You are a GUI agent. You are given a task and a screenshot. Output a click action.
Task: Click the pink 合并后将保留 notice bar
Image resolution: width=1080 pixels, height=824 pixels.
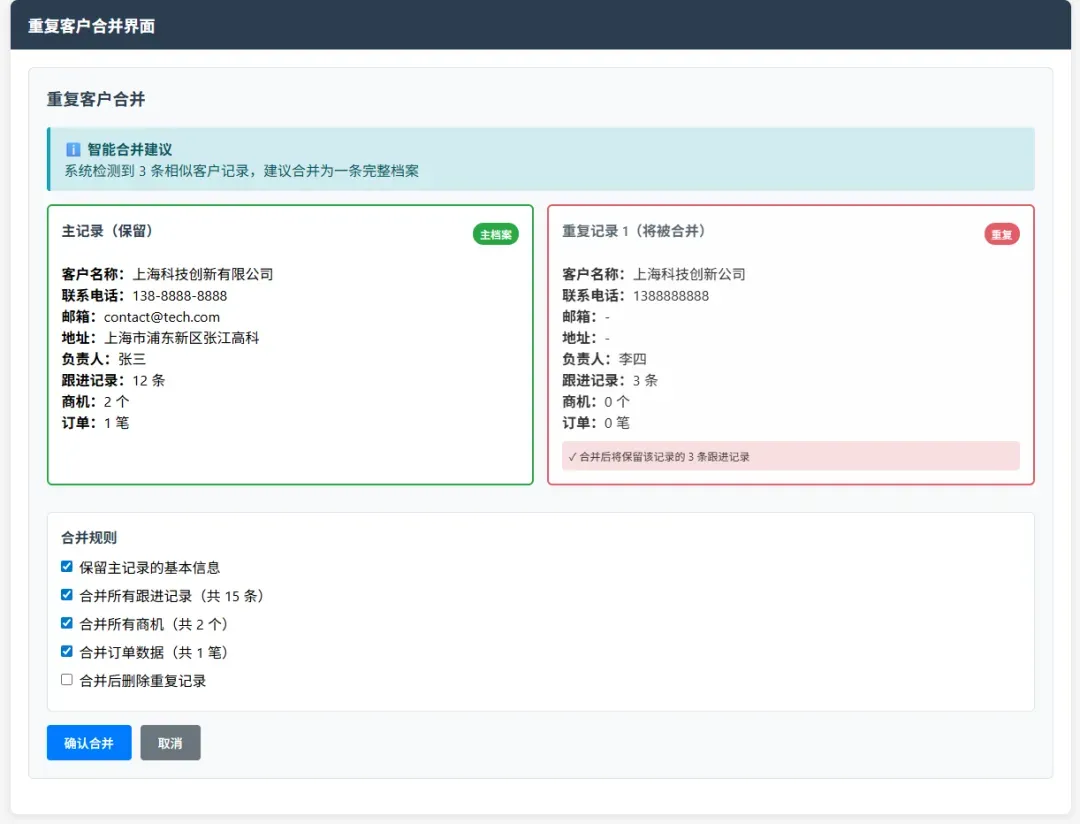point(790,456)
